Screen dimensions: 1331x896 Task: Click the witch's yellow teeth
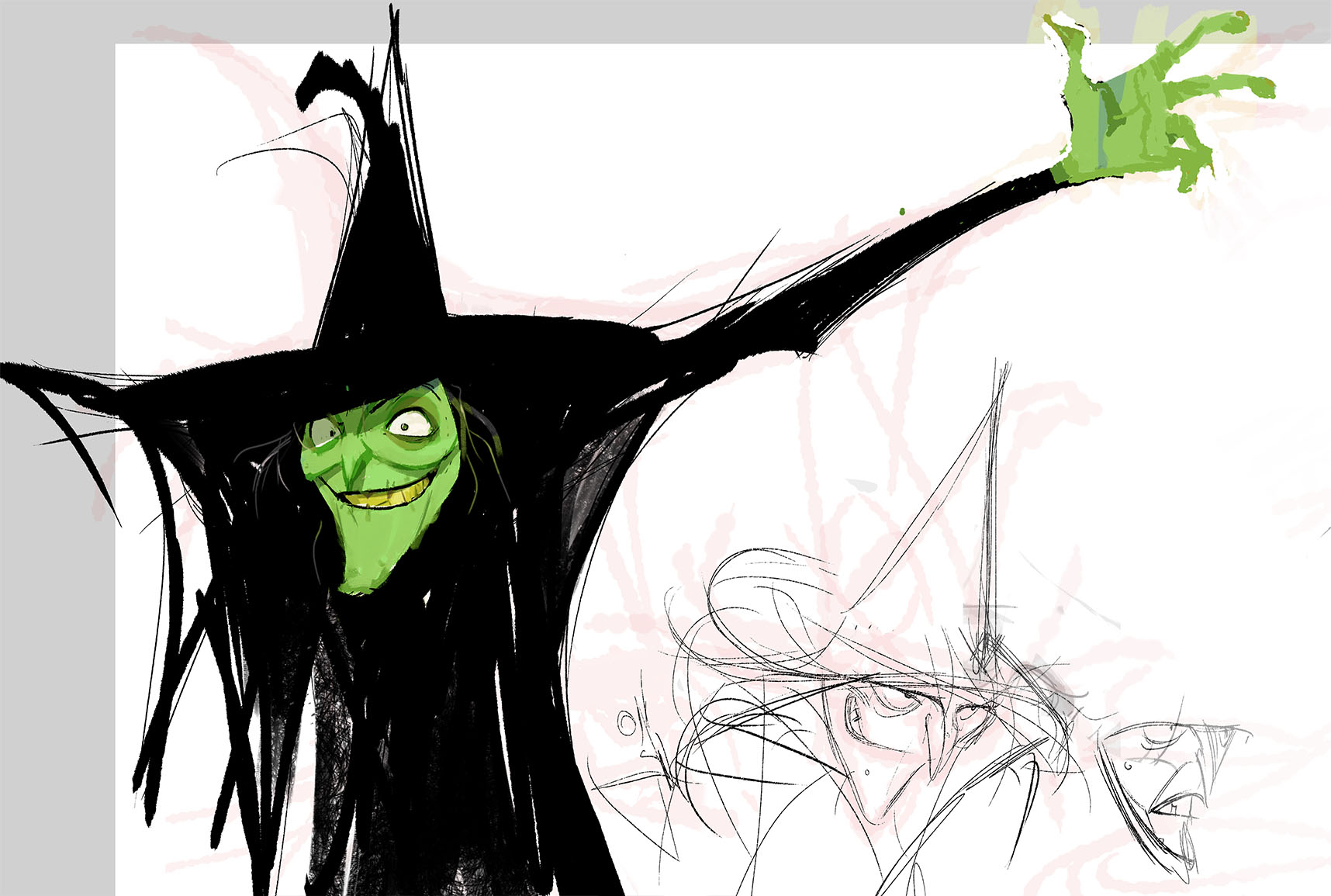(x=386, y=496)
